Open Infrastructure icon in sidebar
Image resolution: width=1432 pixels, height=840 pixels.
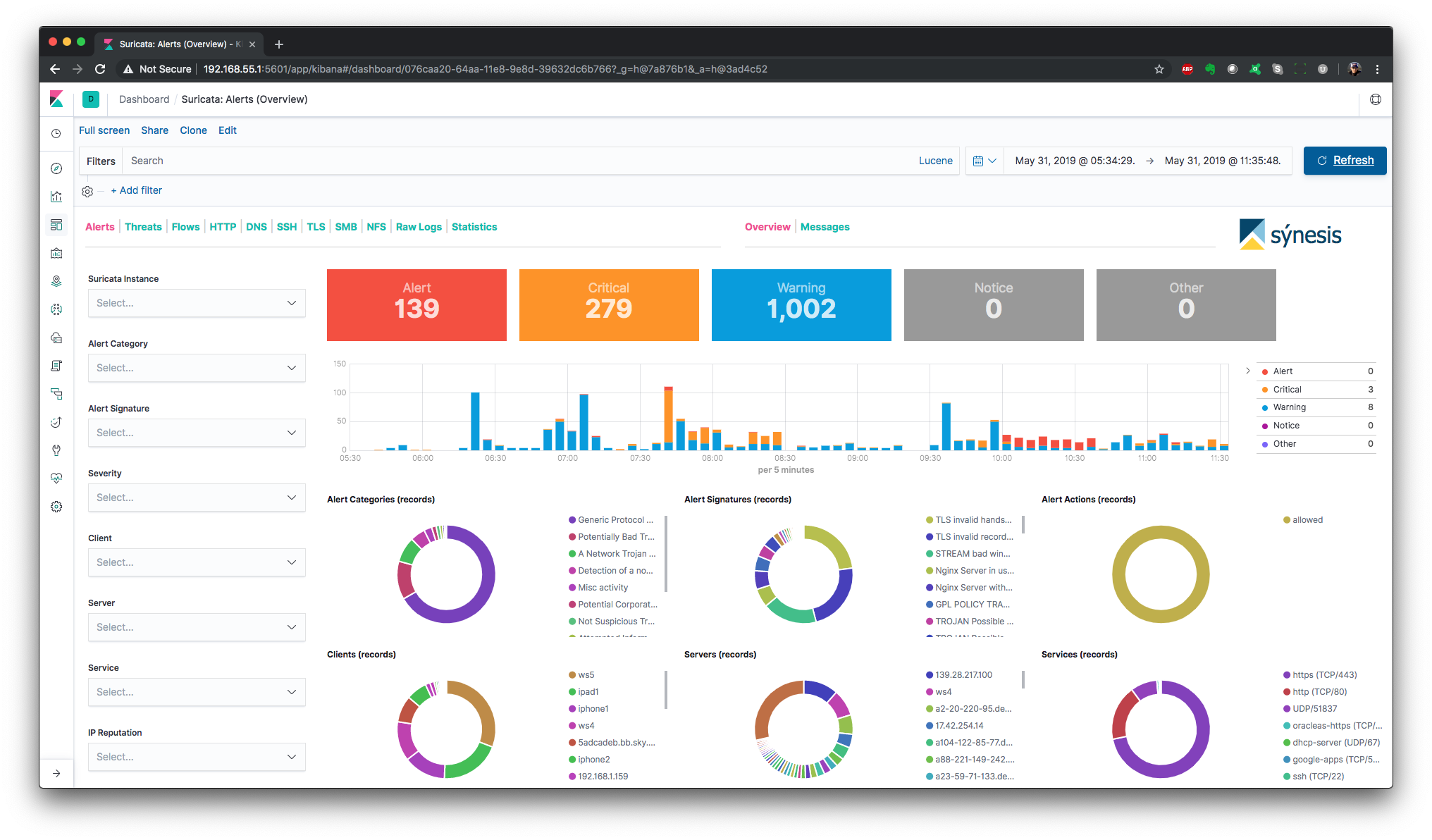(x=56, y=338)
